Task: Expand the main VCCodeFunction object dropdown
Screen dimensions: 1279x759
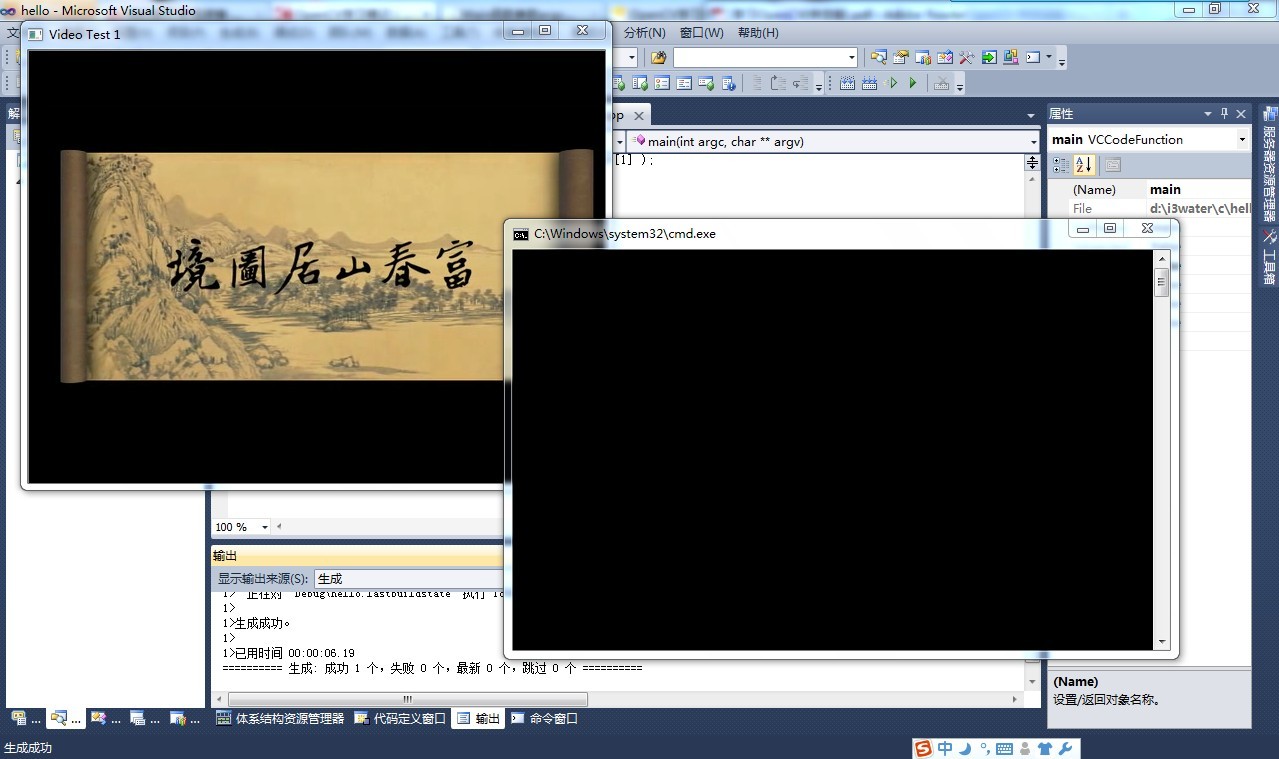Action: (x=1243, y=140)
